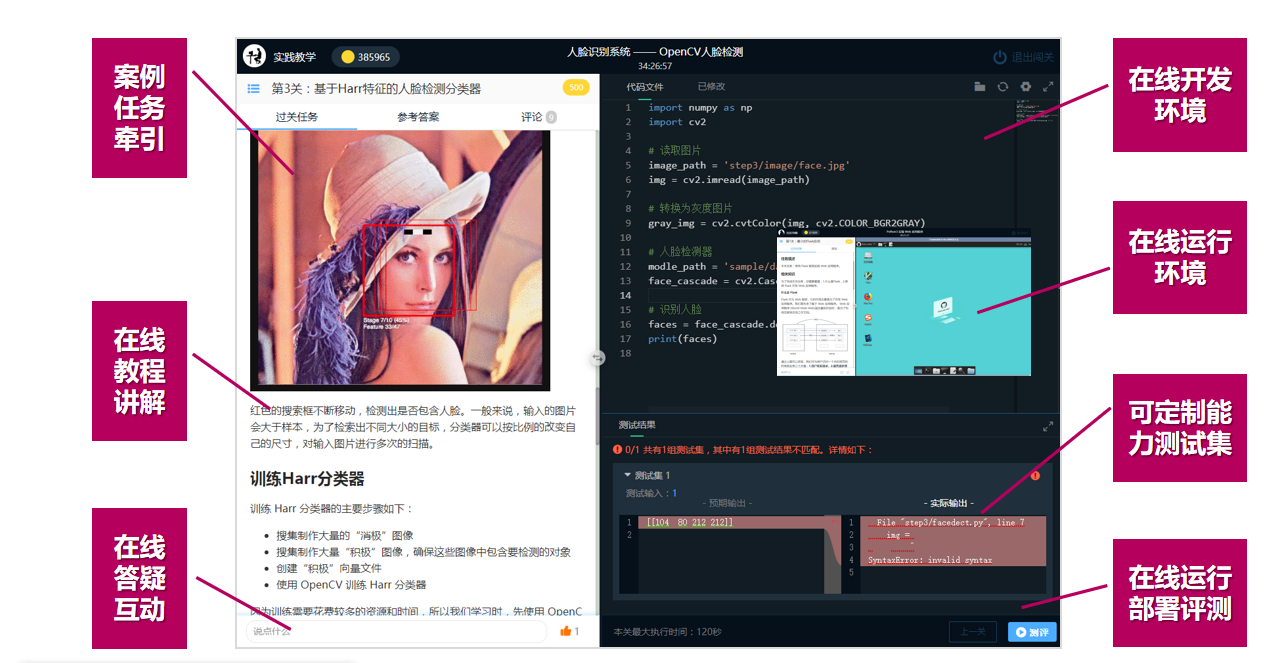Screen dimensions: 1274x663
Task: Click the 上一关 button
Action: point(973,632)
